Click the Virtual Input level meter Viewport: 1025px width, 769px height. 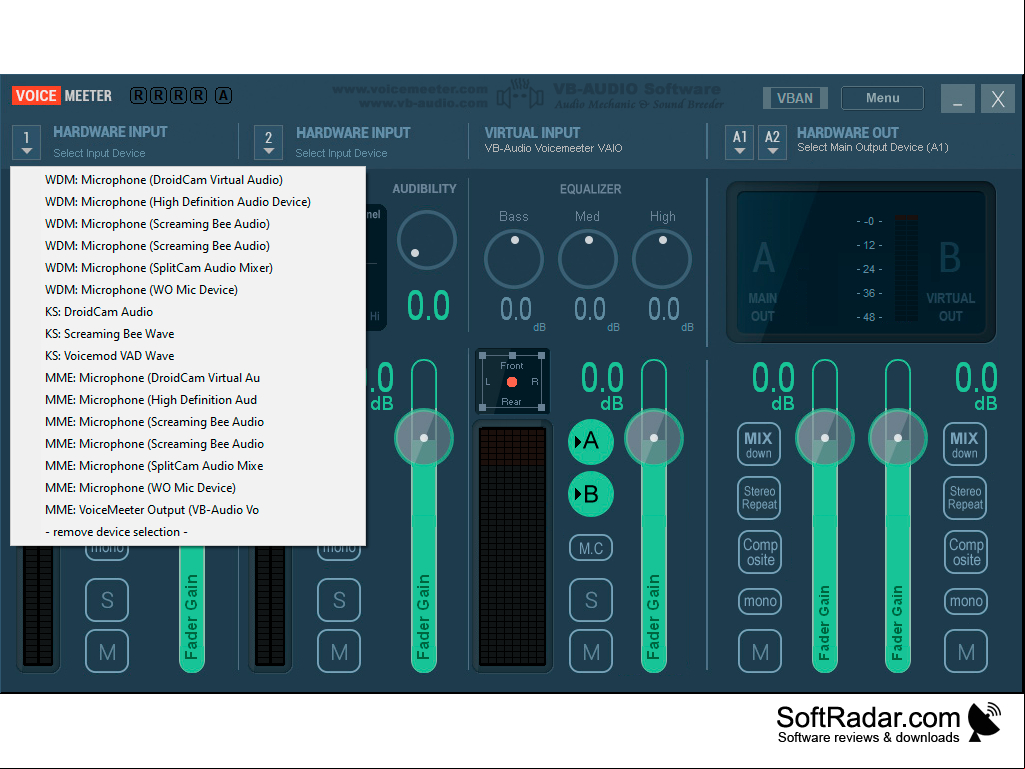click(x=512, y=547)
